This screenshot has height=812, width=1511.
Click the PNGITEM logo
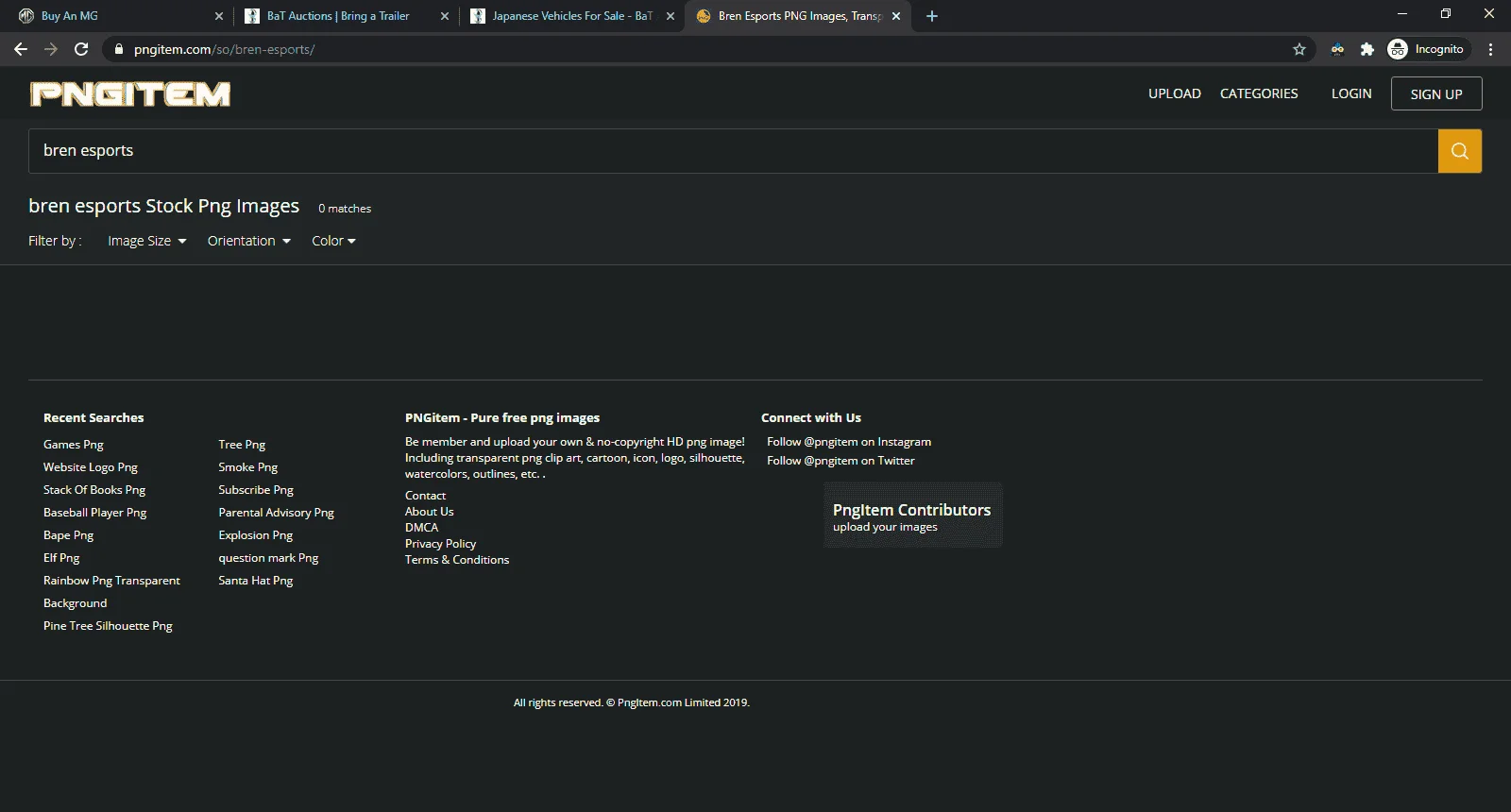tap(130, 93)
